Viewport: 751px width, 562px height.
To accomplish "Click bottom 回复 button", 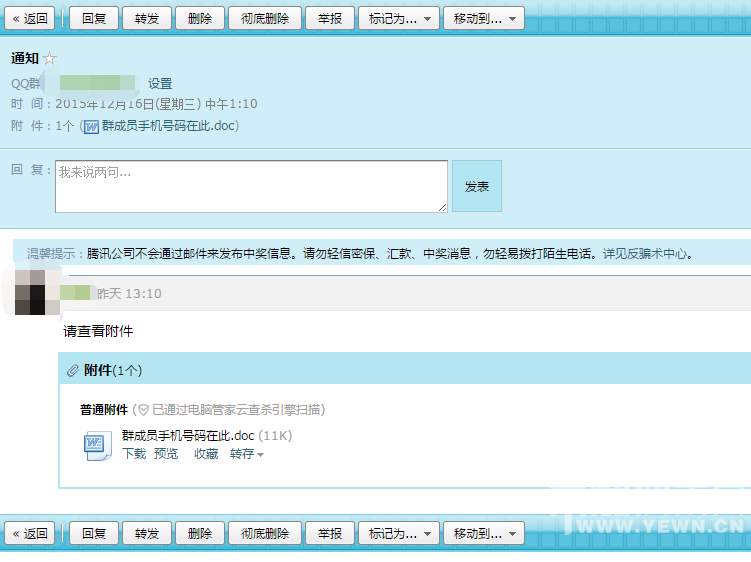I will [x=94, y=533].
